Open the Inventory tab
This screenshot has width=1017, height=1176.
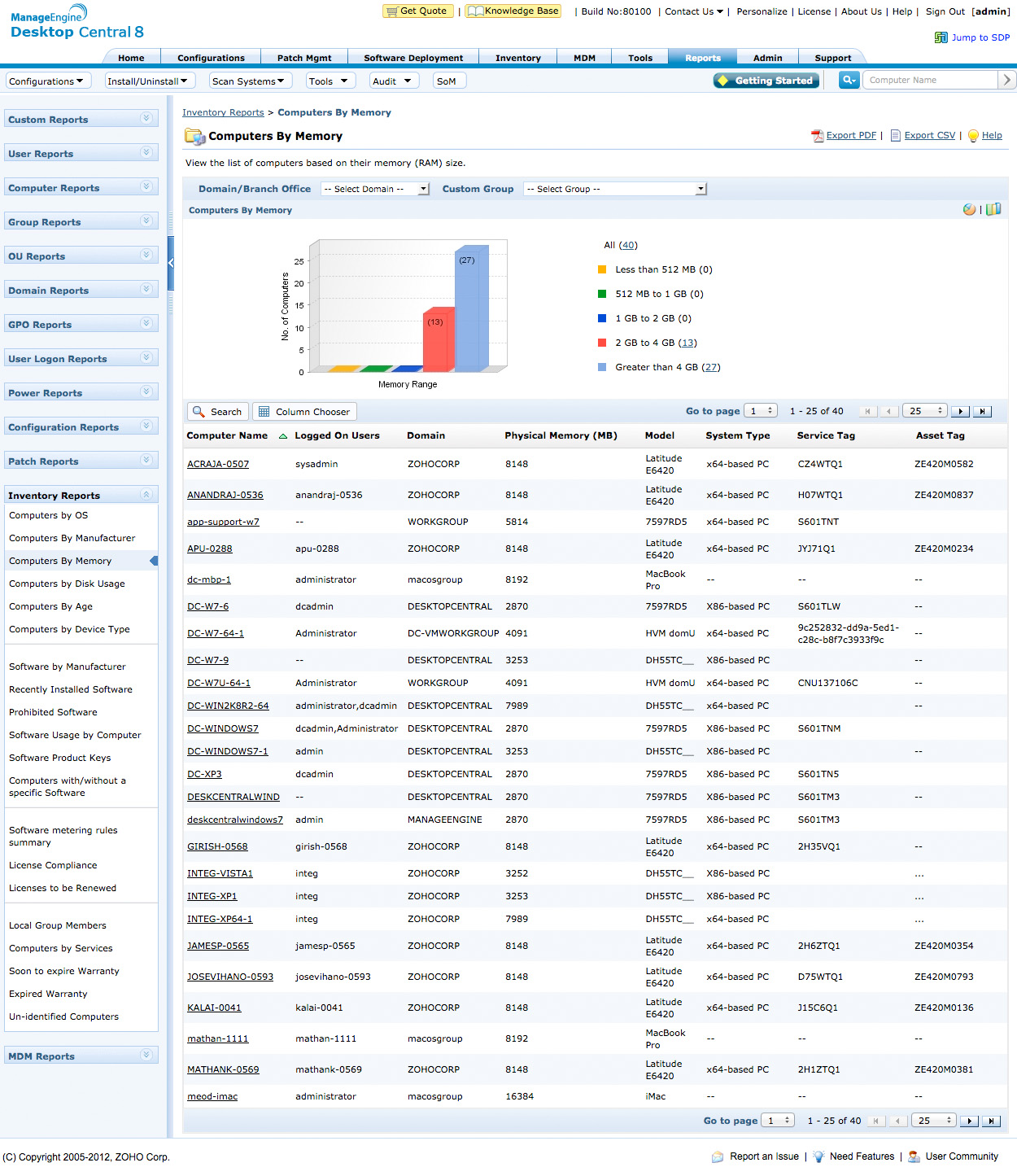518,58
